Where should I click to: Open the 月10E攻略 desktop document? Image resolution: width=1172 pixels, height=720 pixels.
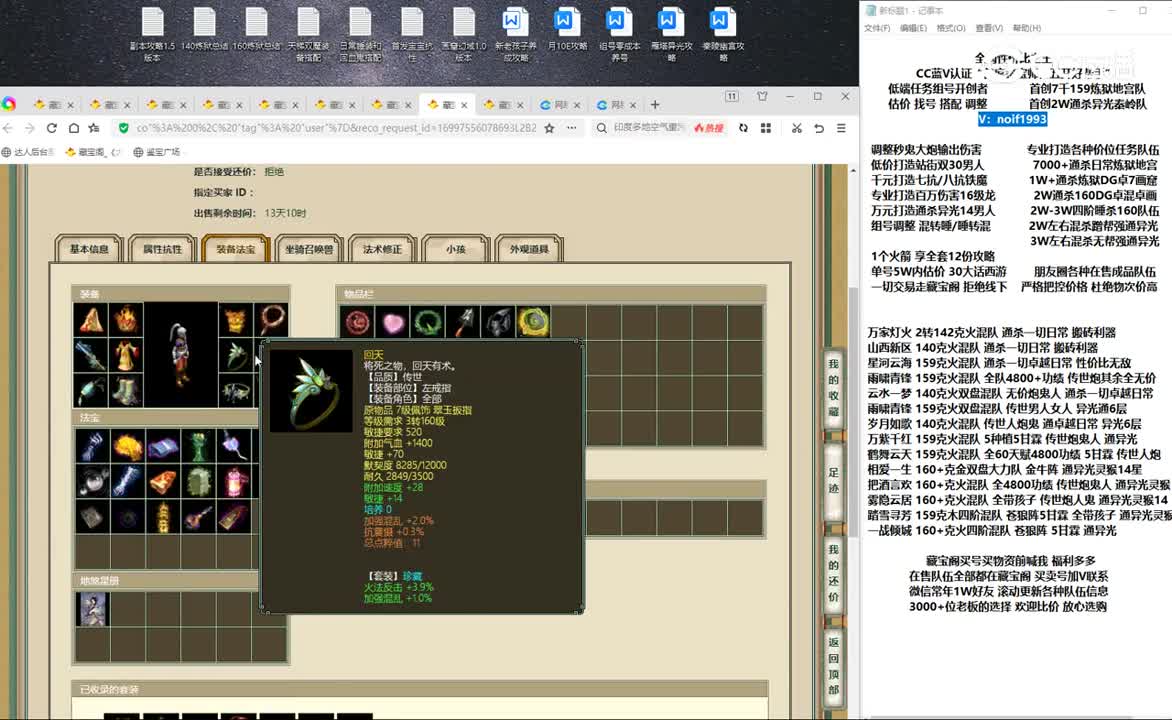567,30
